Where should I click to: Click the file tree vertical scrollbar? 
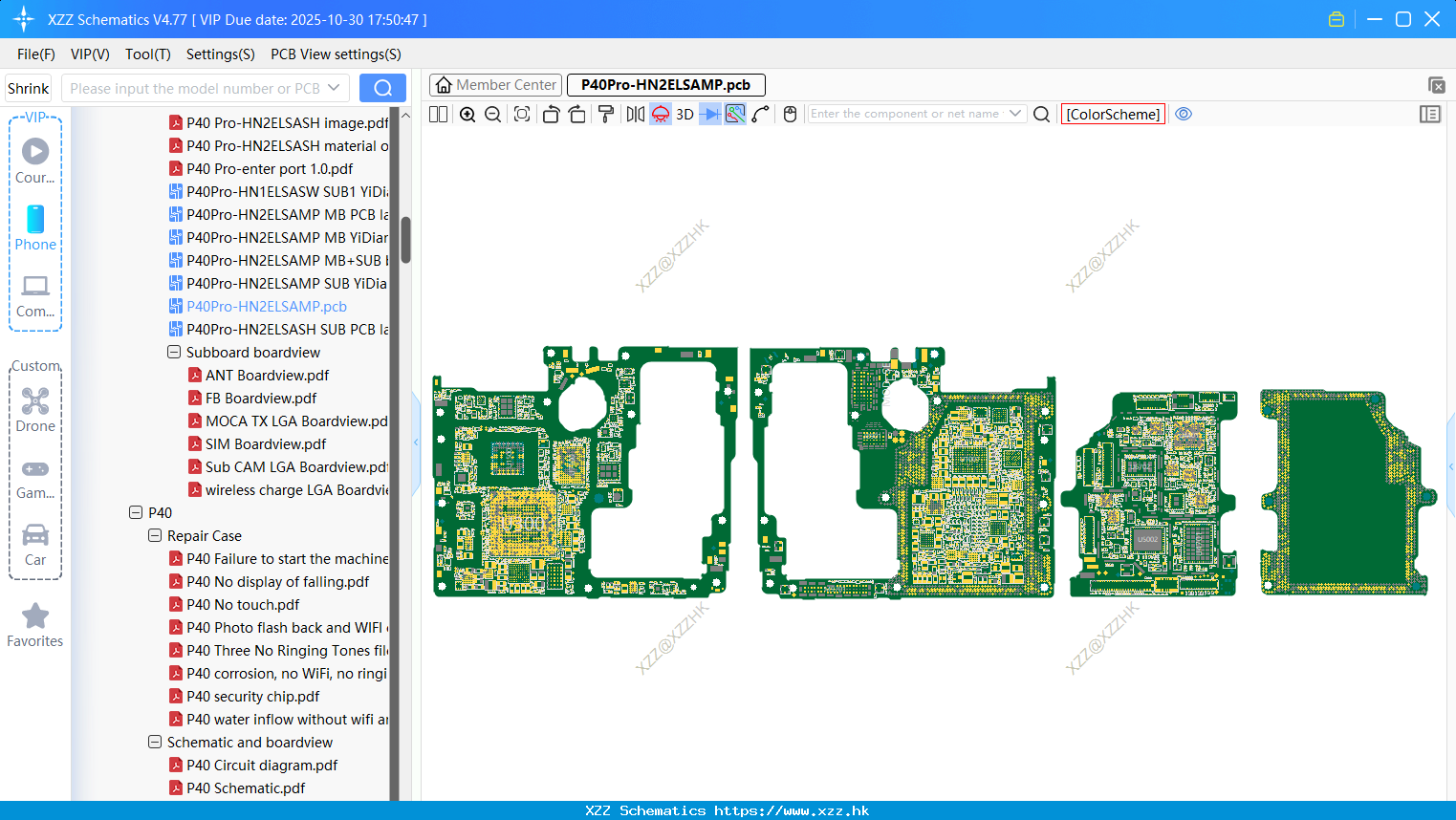[405, 239]
